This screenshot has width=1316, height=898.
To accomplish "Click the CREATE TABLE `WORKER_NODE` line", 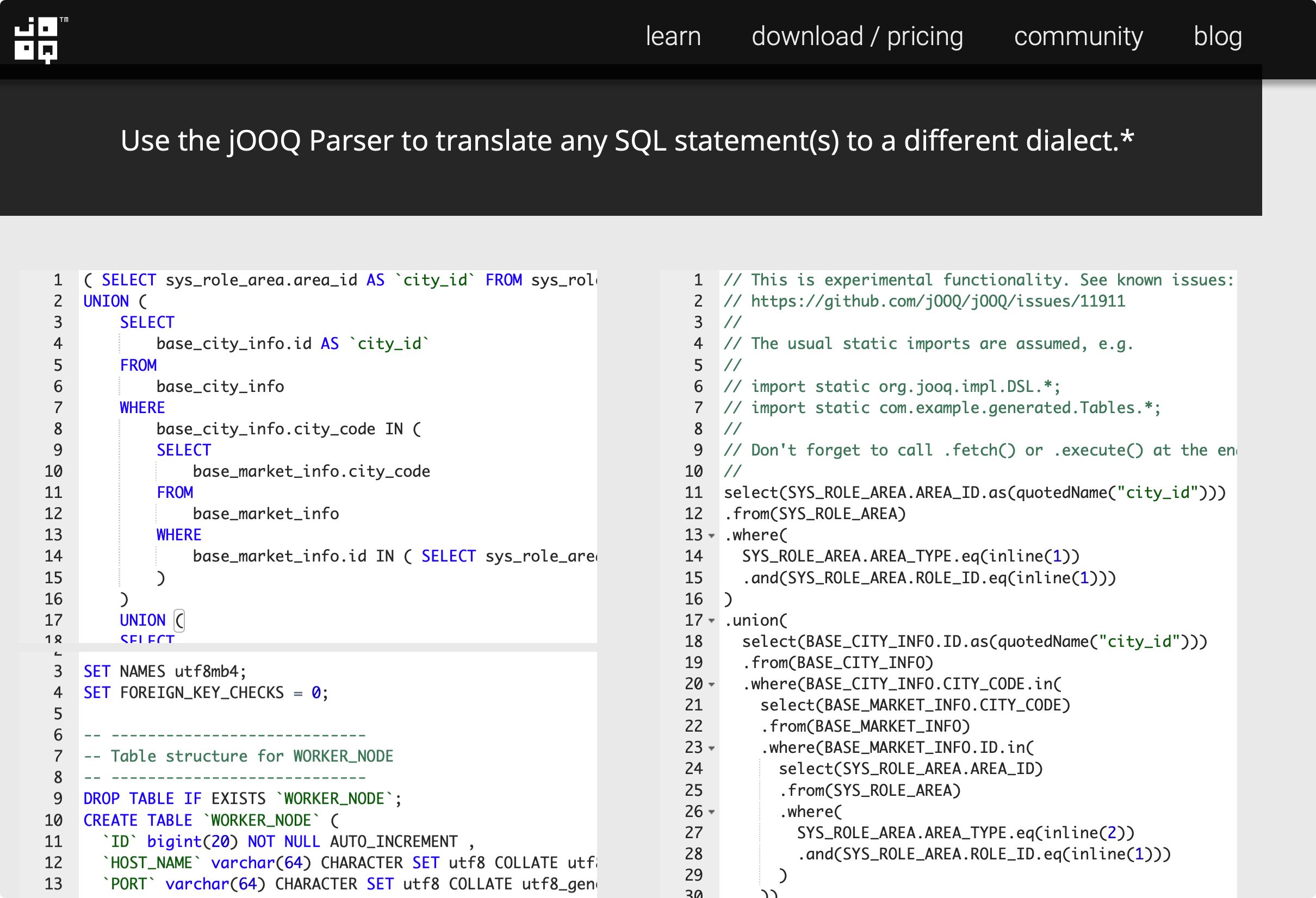I will click(210, 820).
